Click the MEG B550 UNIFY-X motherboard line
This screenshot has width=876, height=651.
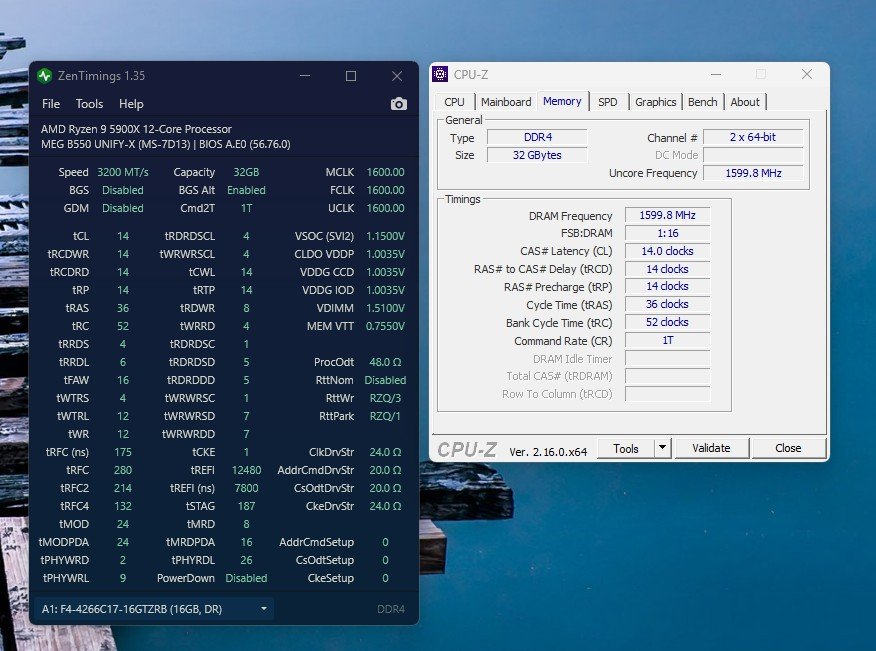click(x=165, y=144)
